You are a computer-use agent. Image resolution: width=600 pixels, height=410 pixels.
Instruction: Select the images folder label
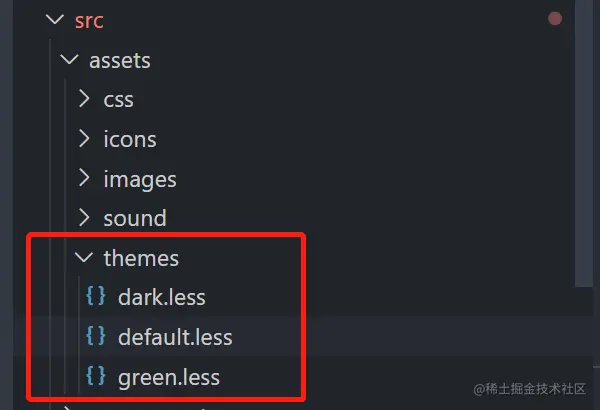click(140, 179)
